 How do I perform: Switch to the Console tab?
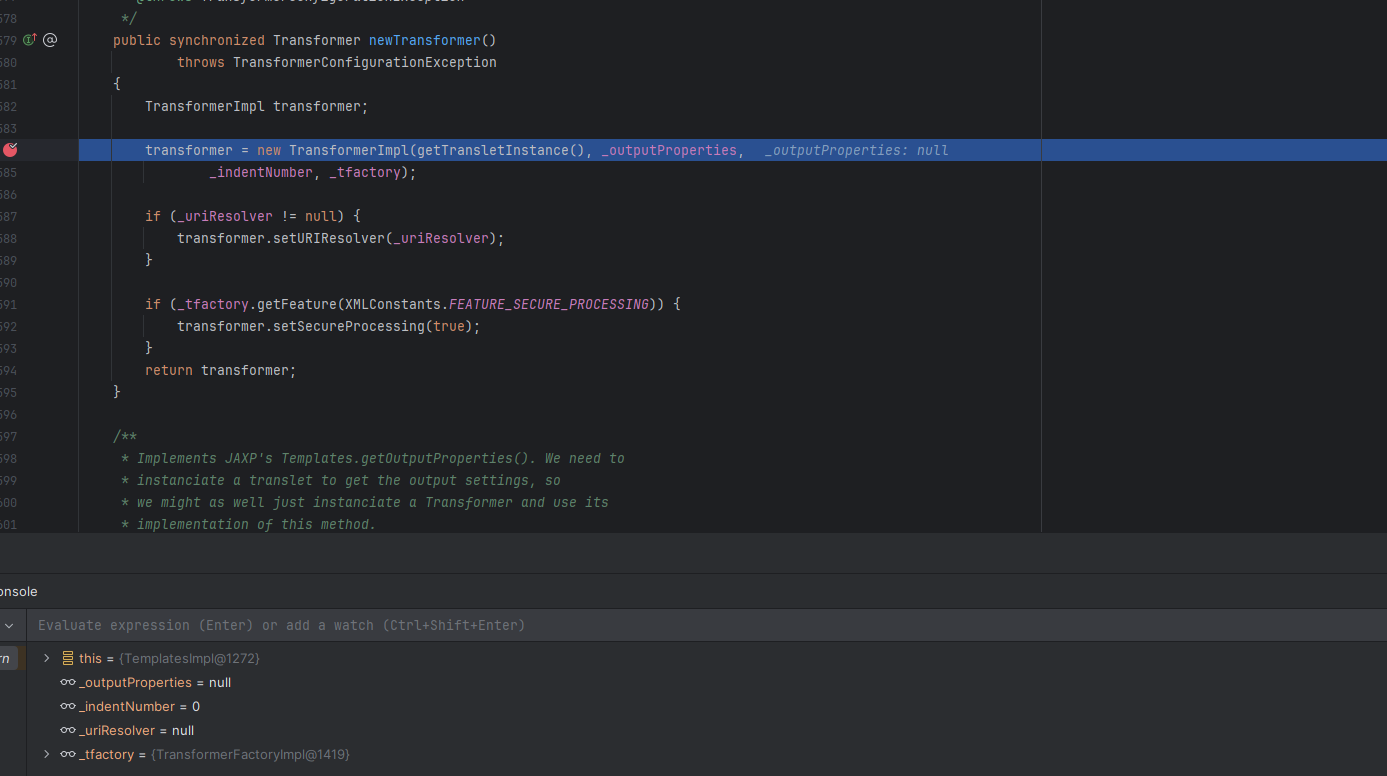pos(18,591)
